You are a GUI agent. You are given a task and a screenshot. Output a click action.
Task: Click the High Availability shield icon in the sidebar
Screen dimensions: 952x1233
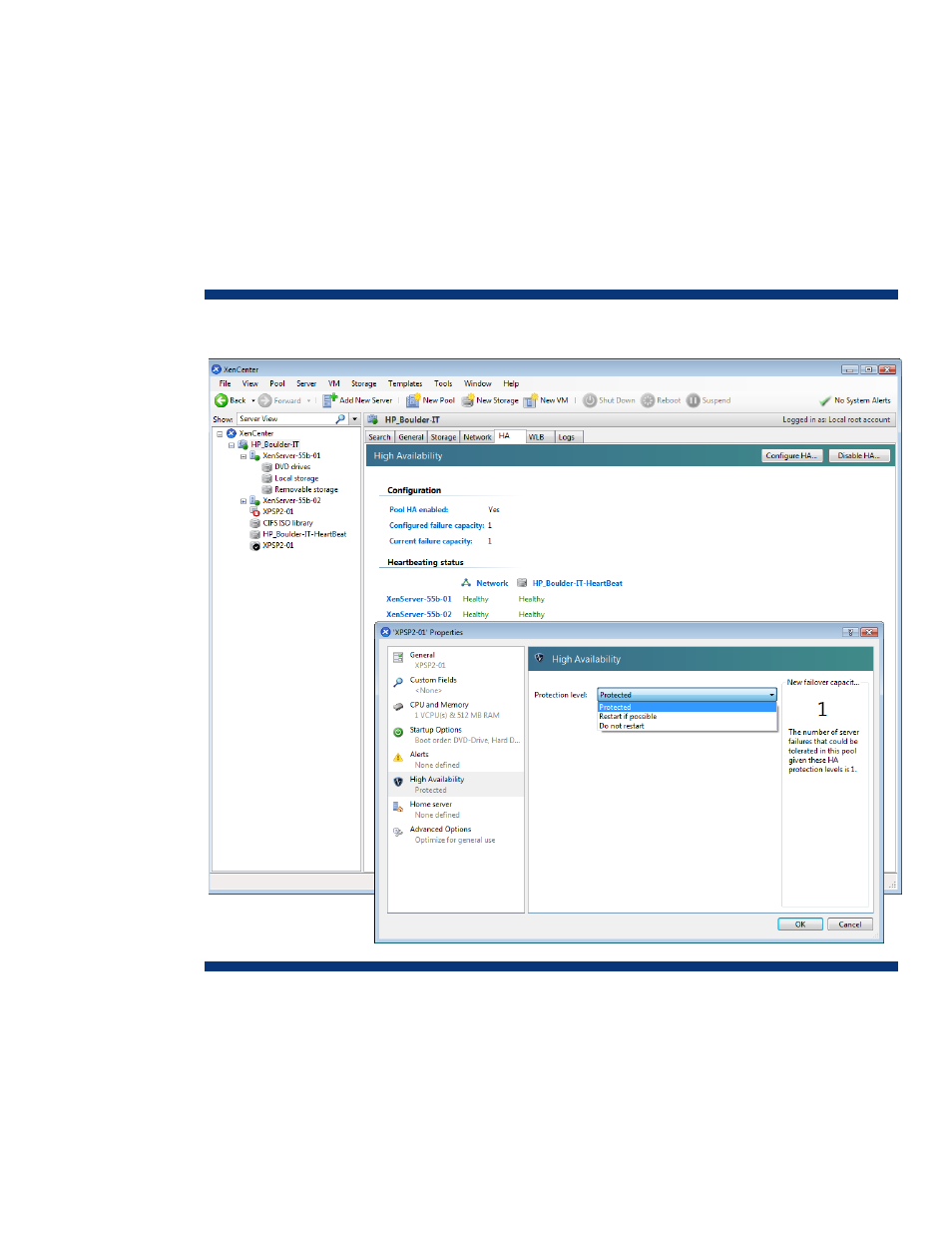[398, 782]
